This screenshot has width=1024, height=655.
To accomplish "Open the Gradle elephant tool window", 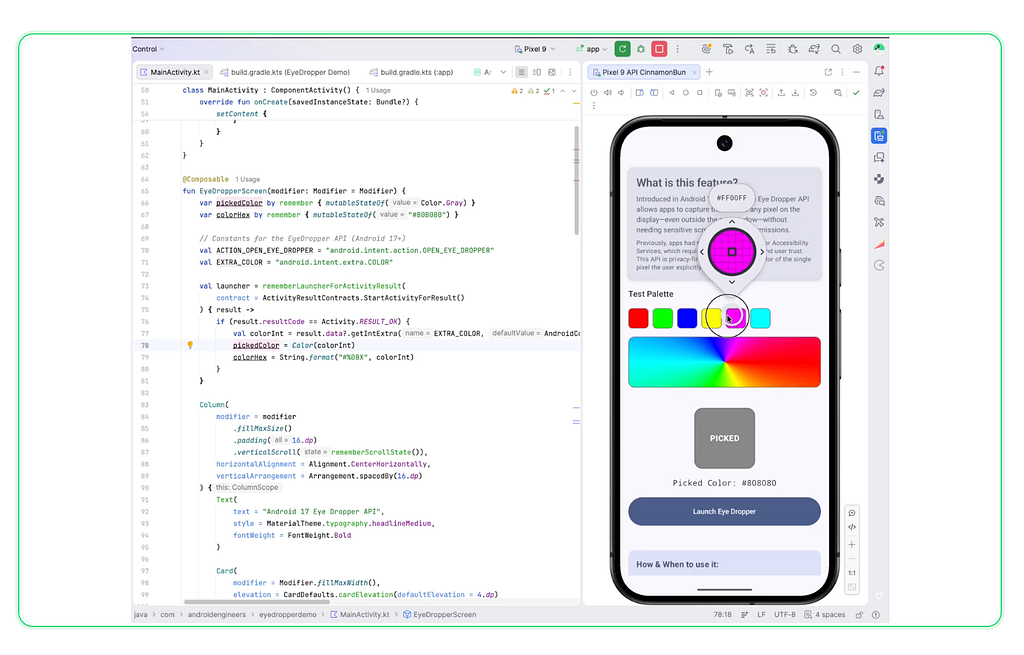I will pyautogui.click(x=879, y=93).
